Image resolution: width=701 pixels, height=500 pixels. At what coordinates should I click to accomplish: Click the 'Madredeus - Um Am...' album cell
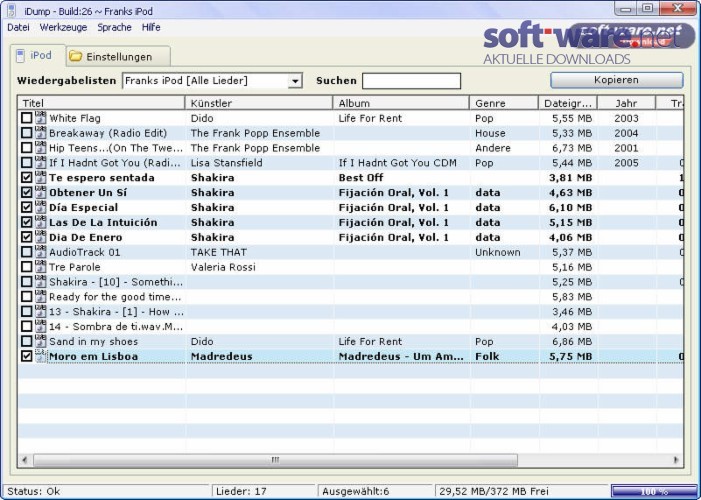click(401, 356)
